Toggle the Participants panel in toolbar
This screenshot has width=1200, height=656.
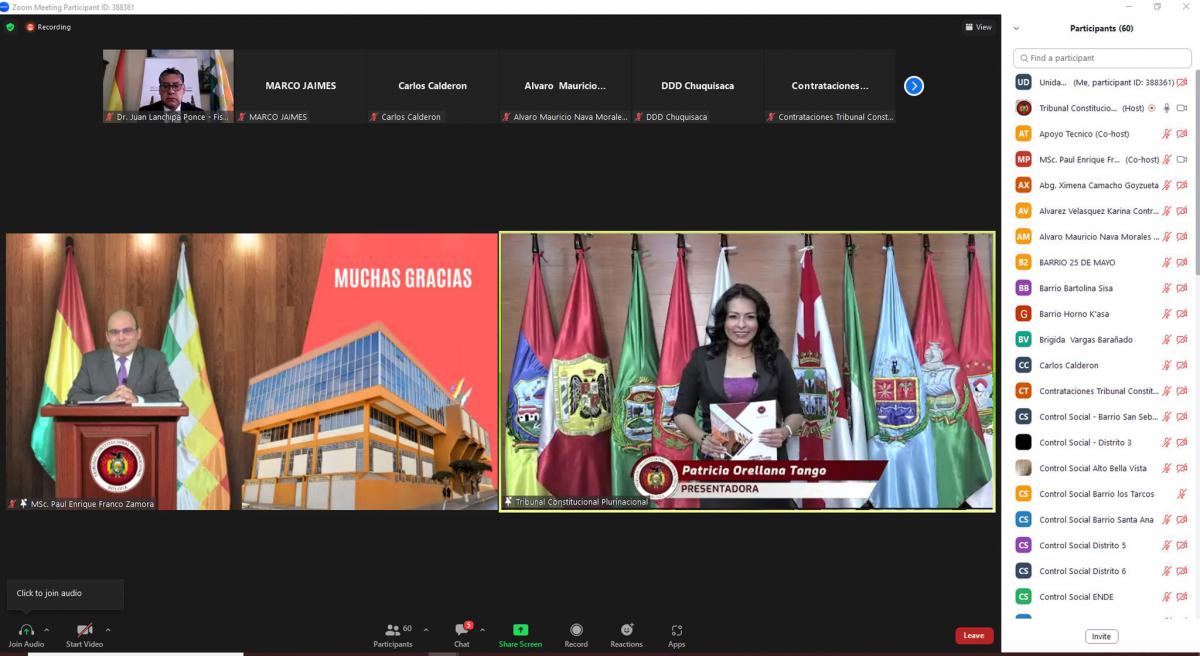point(393,630)
